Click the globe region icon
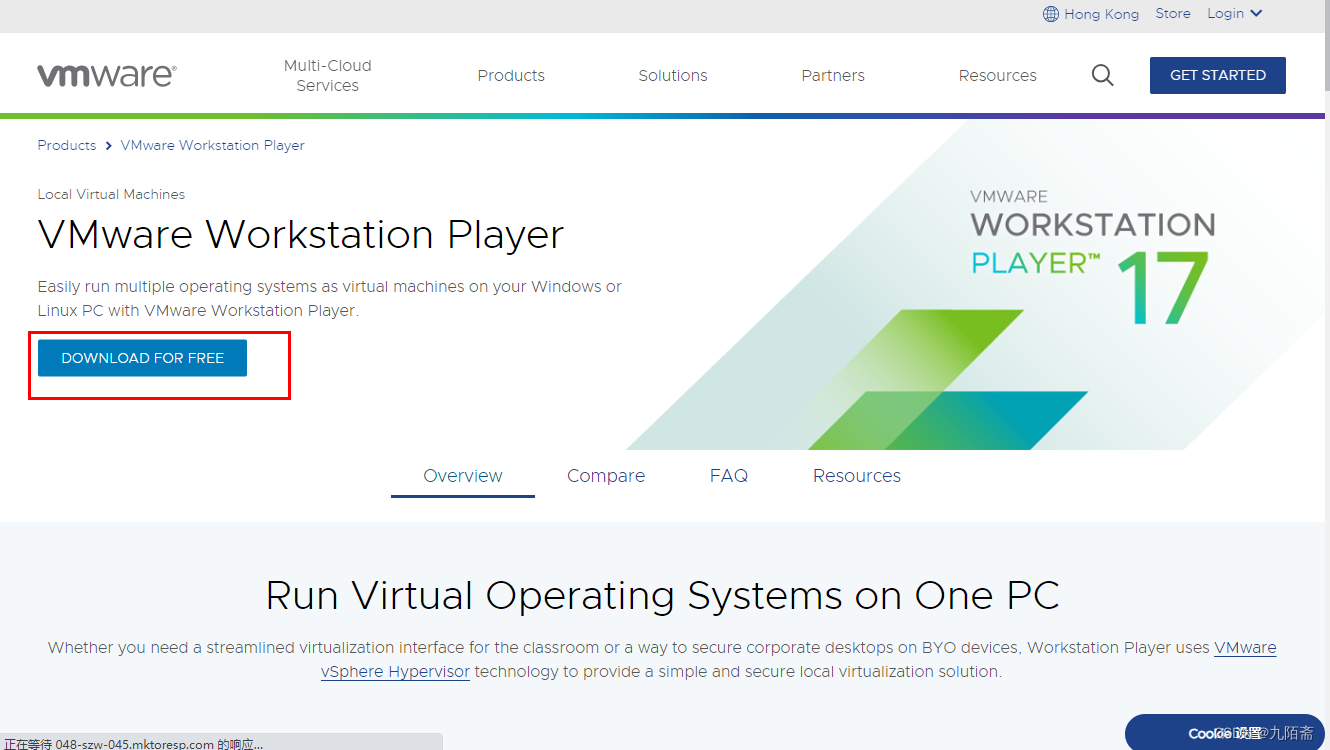The height and width of the screenshot is (750, 1330). coord(1050,14)
